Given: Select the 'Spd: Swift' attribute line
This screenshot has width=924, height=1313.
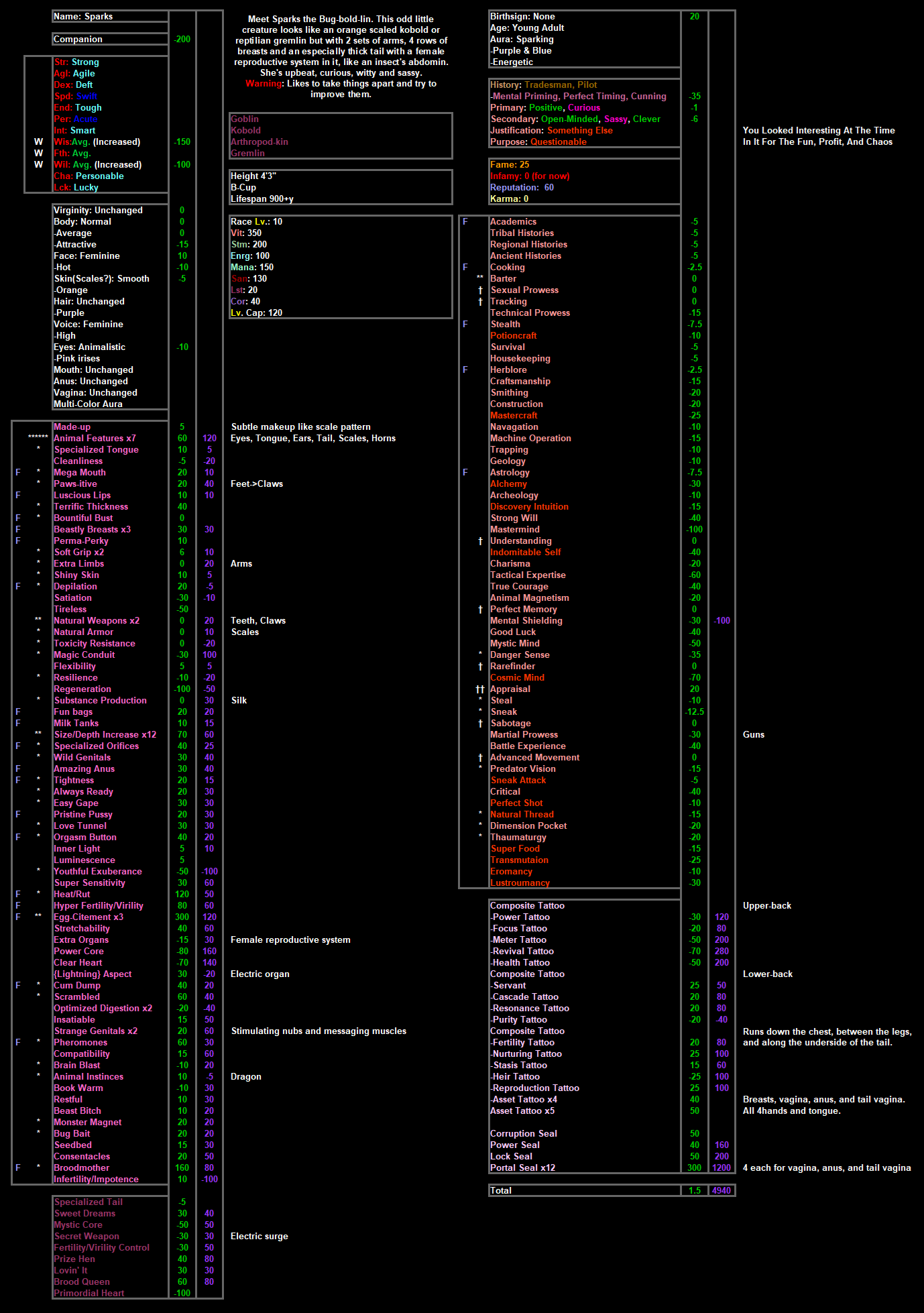Looking at the screenshot, I should (x=75, y=96).
